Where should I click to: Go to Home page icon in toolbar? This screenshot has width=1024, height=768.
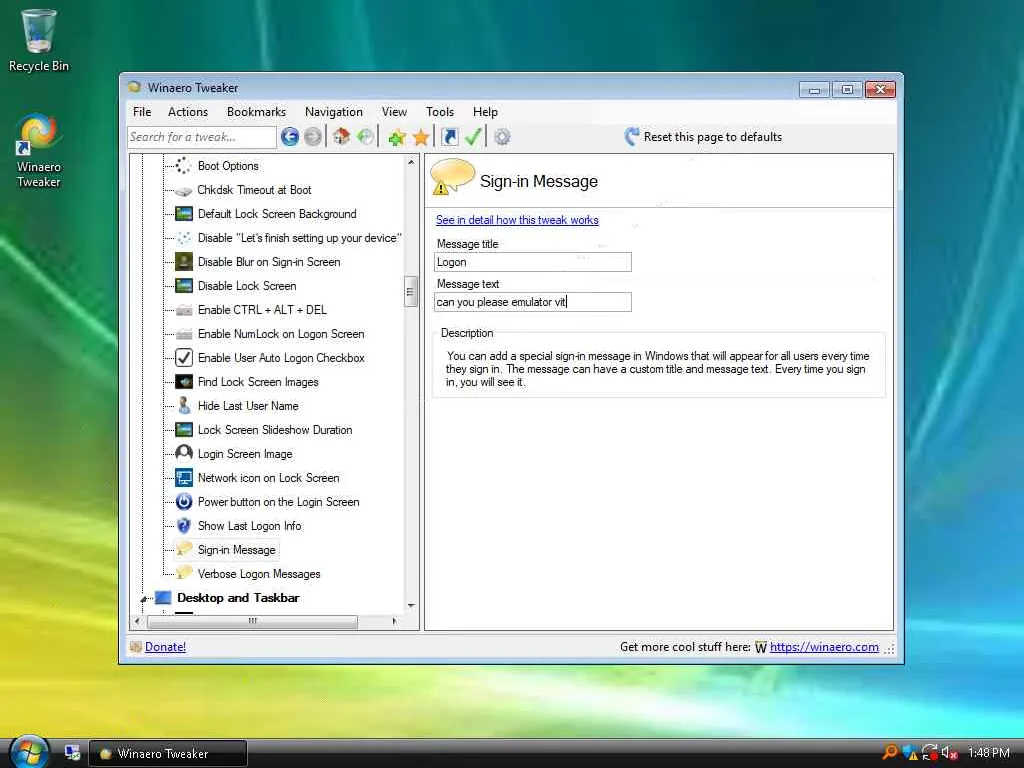(341, 136)
